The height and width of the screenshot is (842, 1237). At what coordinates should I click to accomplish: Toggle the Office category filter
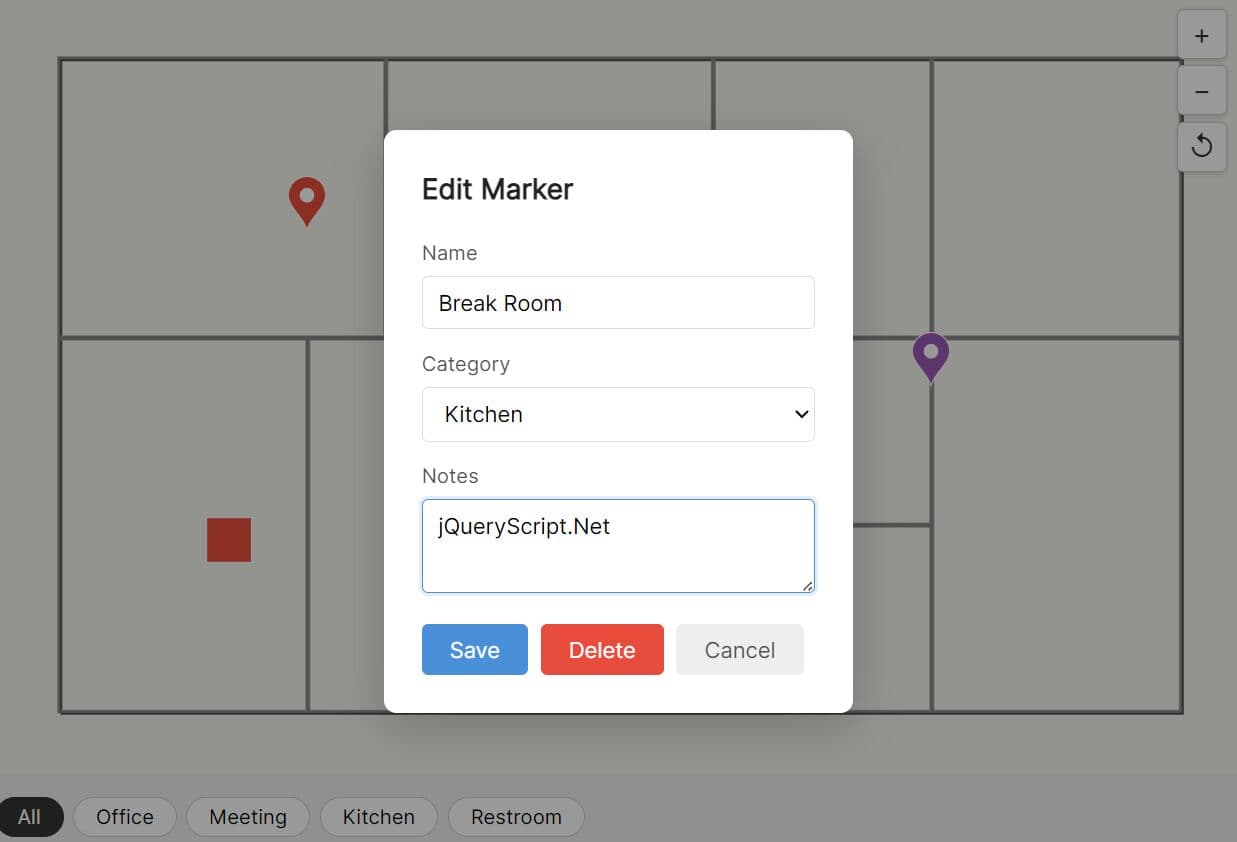coord(124,816)
